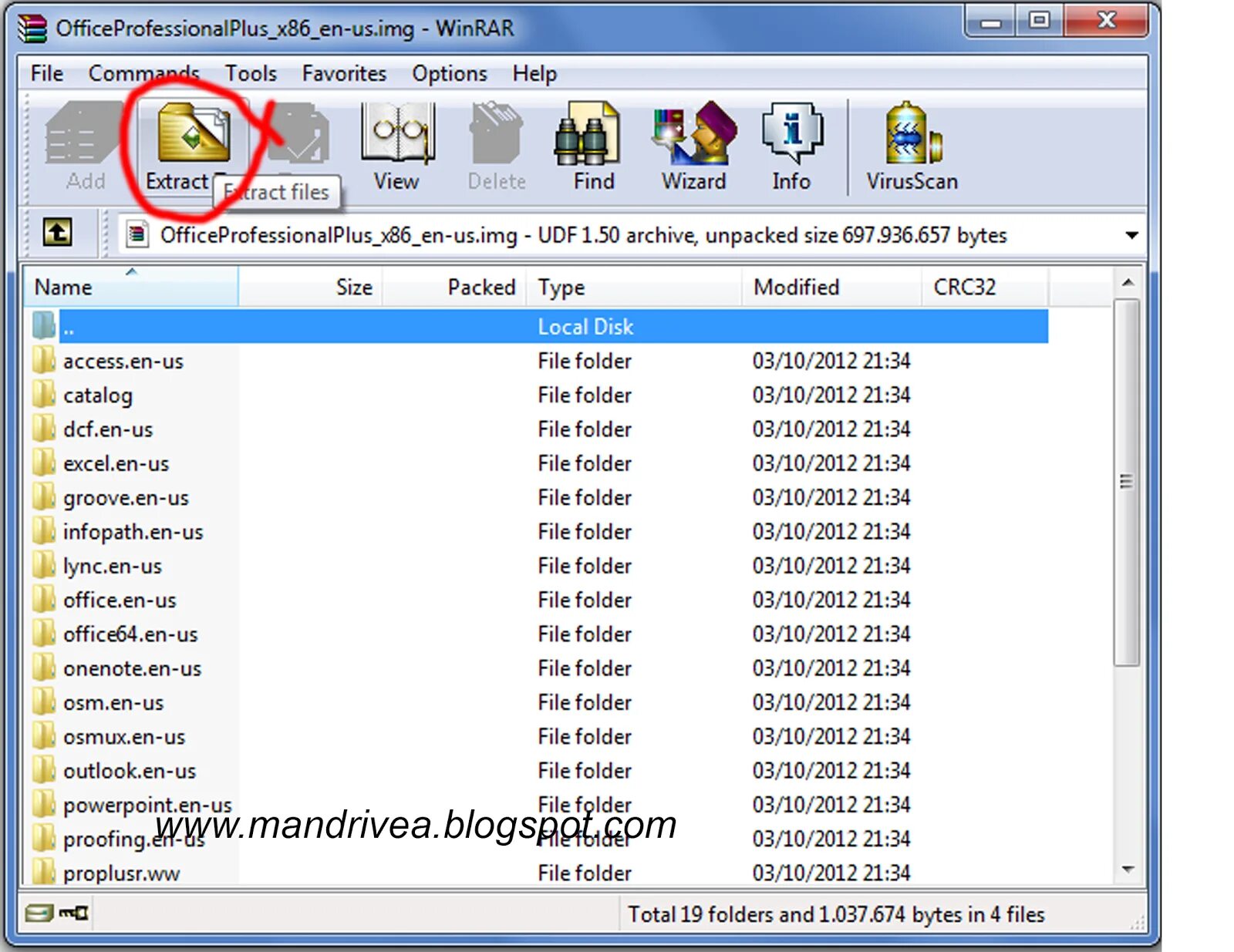The height and width of the screenshot is (952, 1234).
Task: Select the lync.en-us folder icon
Action: pyautogui.click(x=44, y=565)
